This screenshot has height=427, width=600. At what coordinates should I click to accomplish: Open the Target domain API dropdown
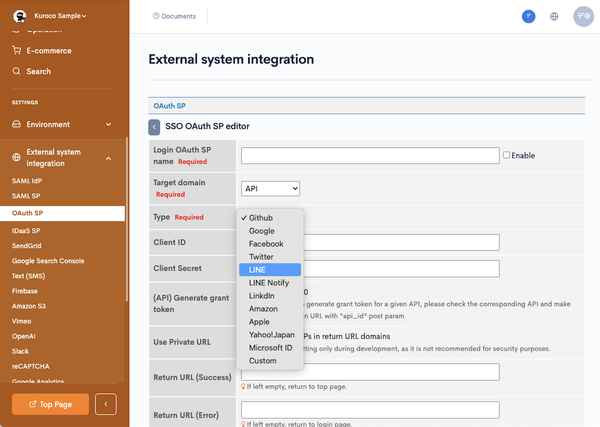click(270, 189)
